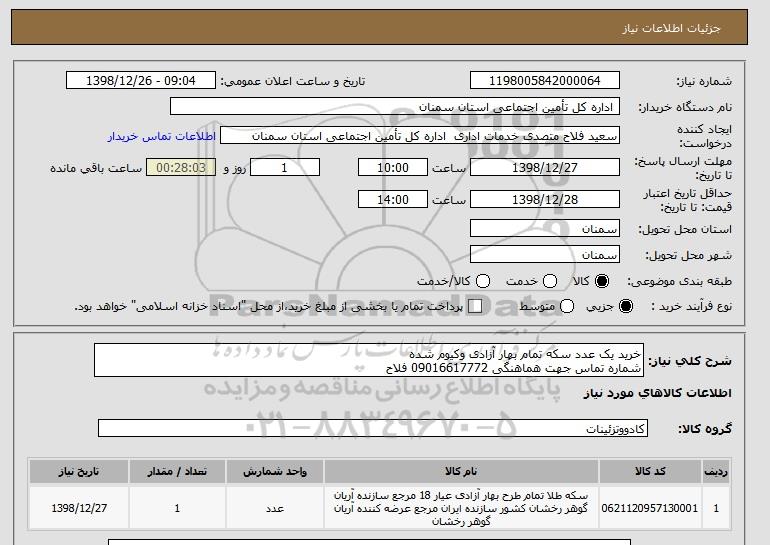Tick the اسناد خزانه اسلامی payment checkbox
770x545 pixels.
[475, 306]
